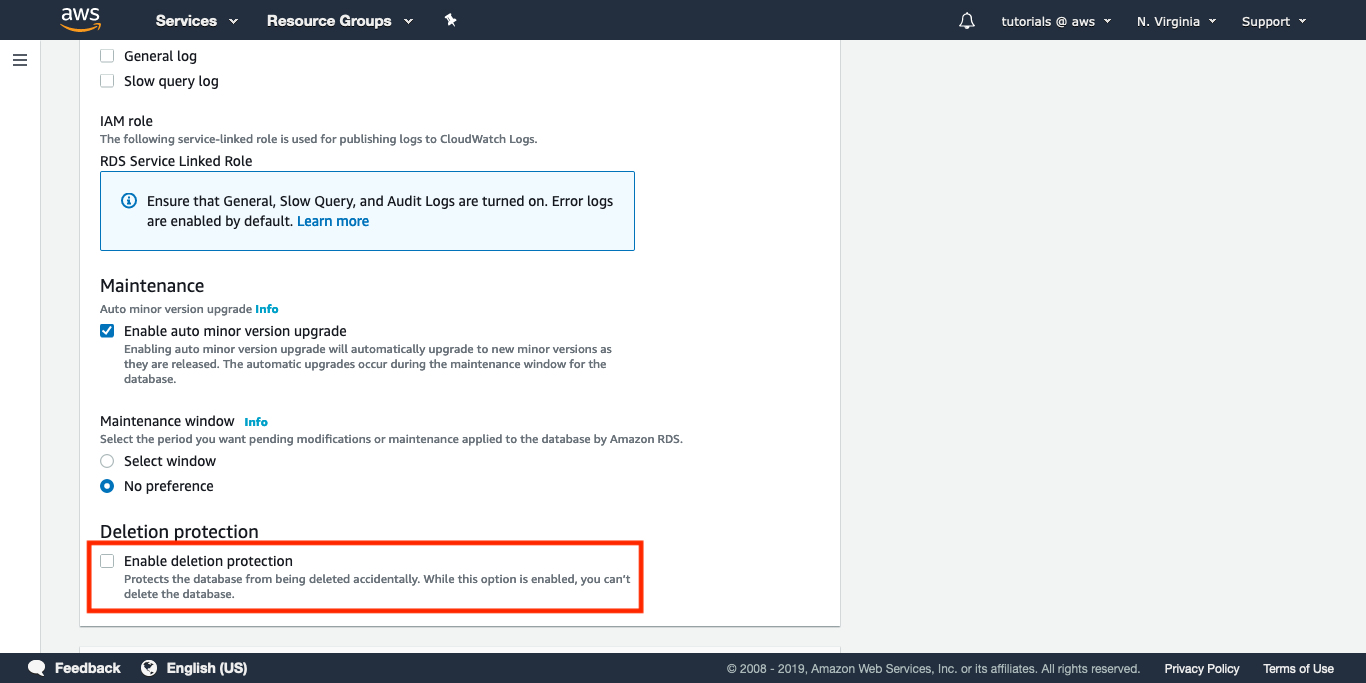
Task: Open Info link beside Maintenance window
Action: coord(256,422)
